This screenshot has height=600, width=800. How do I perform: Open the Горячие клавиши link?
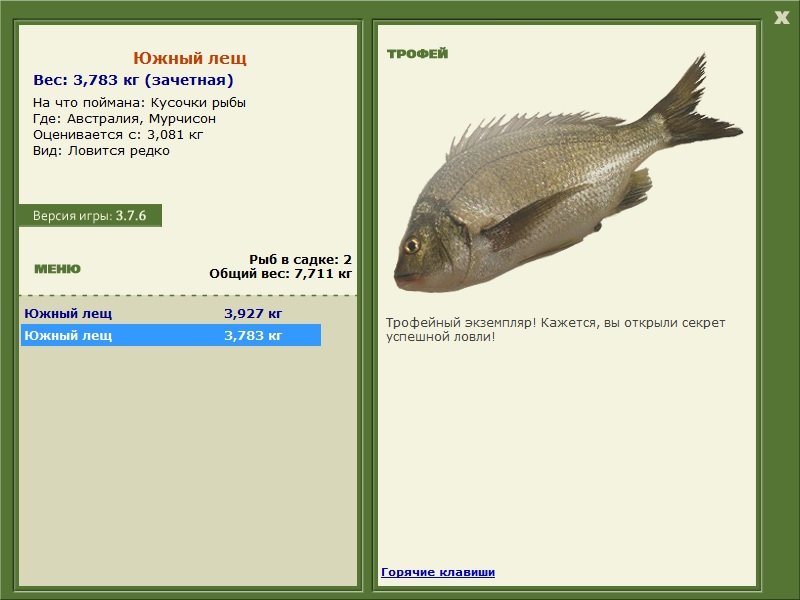click(437, 571)
